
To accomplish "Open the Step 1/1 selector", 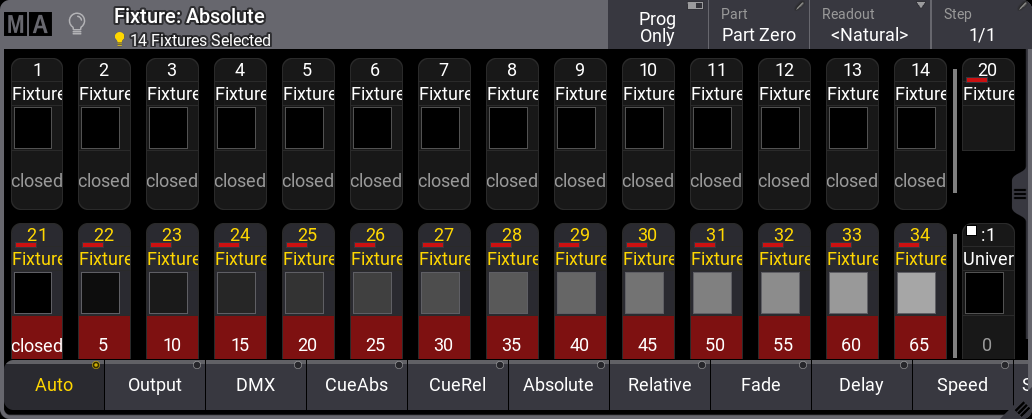I will 981,26.
